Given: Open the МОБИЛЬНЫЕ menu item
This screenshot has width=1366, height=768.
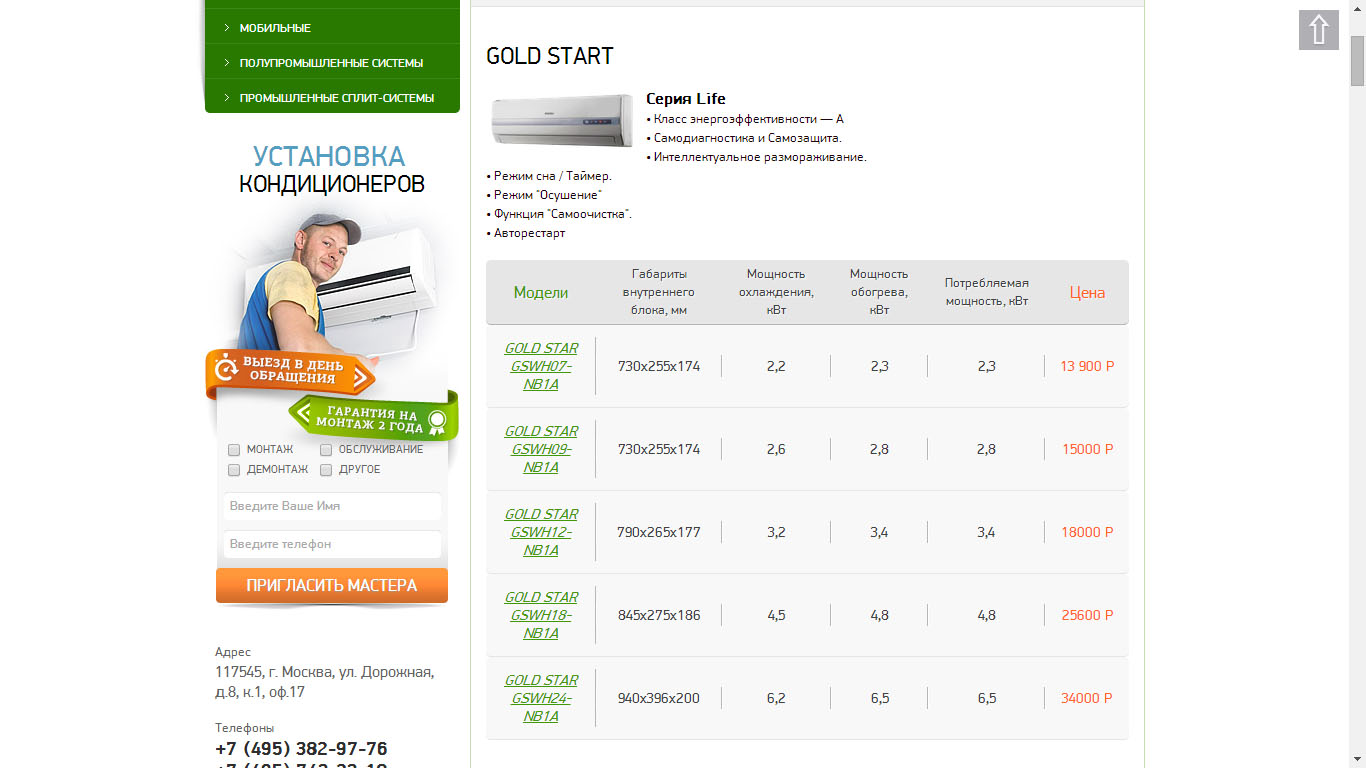Looking at the screenshot, I should pyautogui.click(x=276, y=27).
